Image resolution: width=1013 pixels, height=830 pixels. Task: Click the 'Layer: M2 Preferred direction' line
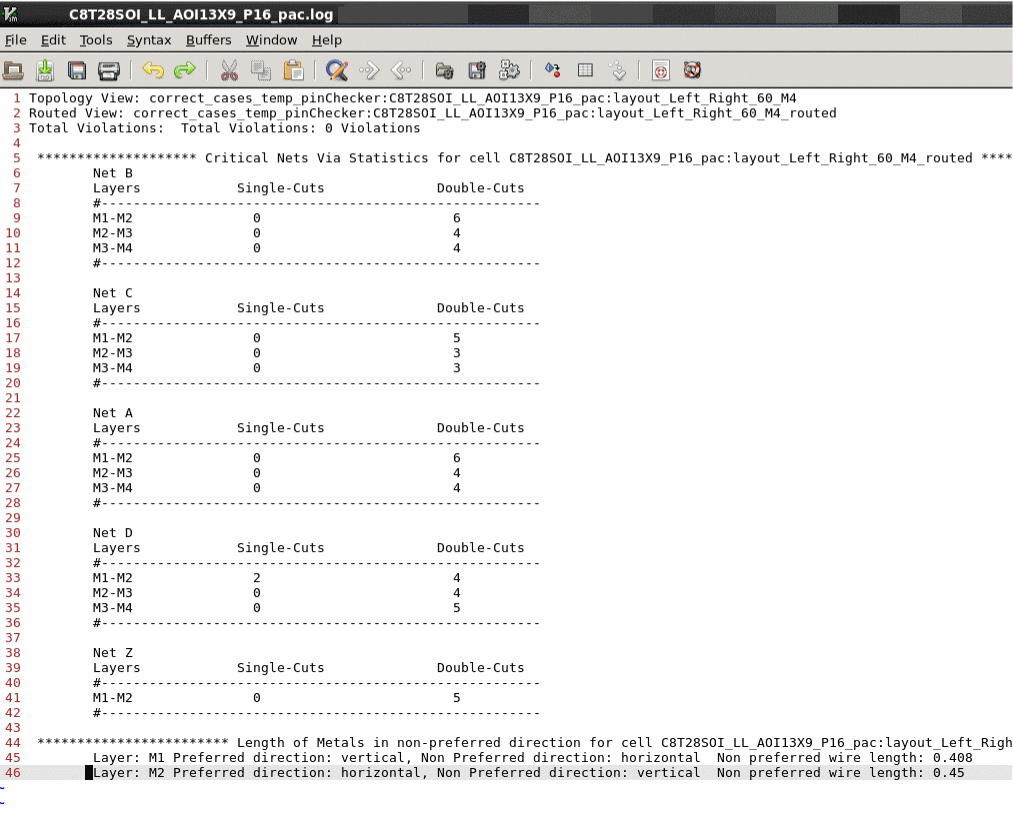528,773
